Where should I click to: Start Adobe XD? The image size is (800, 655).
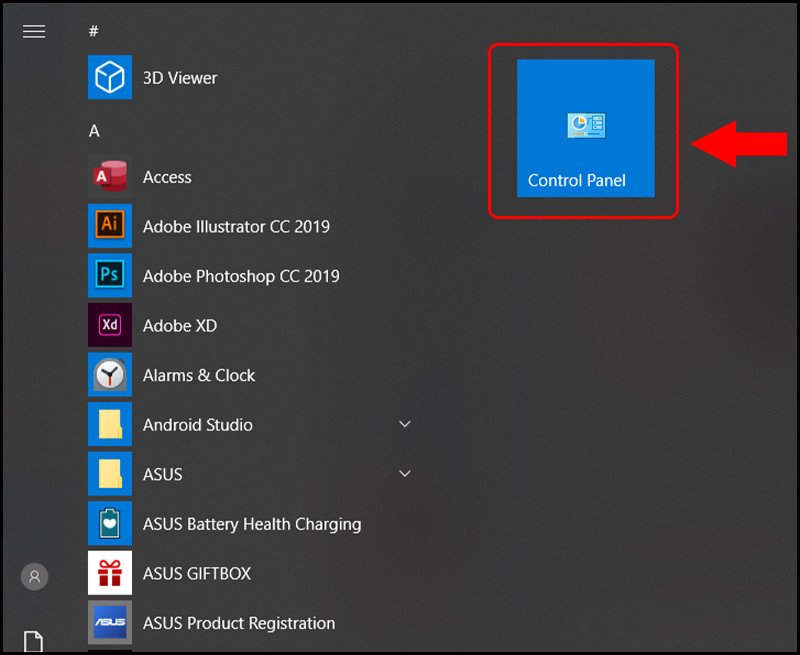pyautogui.click(x=180, y=325)
